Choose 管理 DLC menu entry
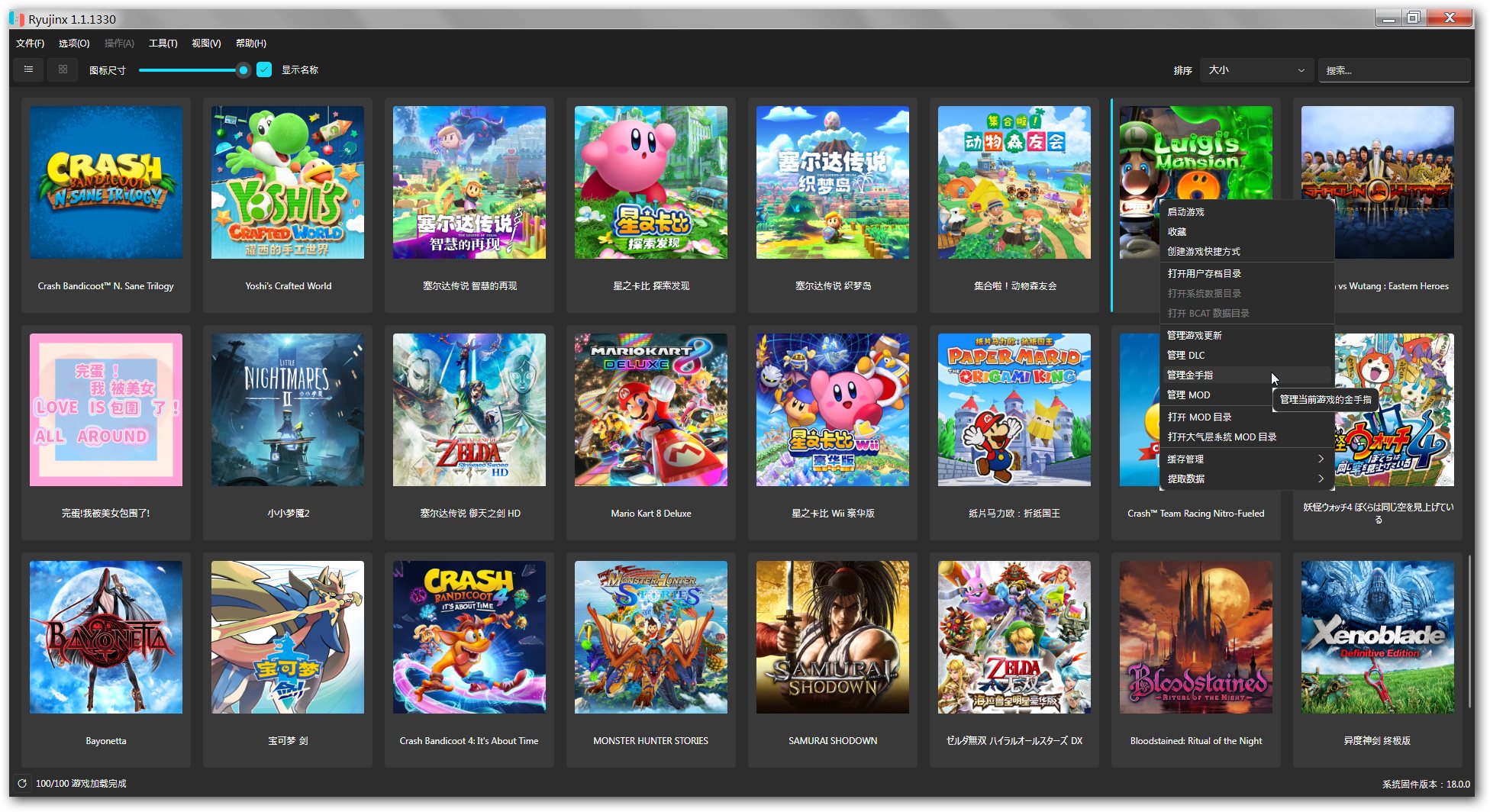This screenshot has height=812, width=1490. (x=1247, y=355)
